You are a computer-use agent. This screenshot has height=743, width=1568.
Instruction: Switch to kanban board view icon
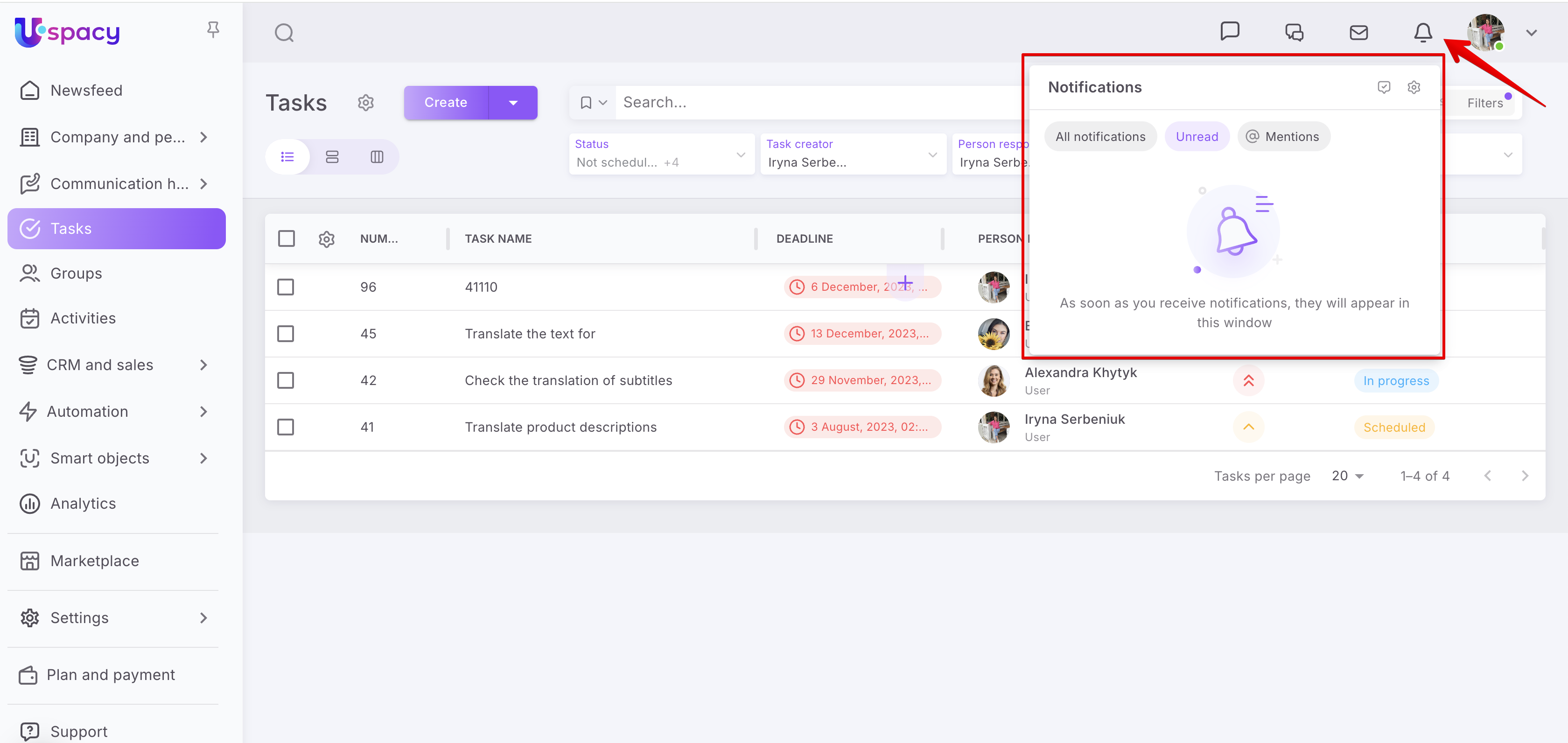pyautogui.click(x=377, y=157)
